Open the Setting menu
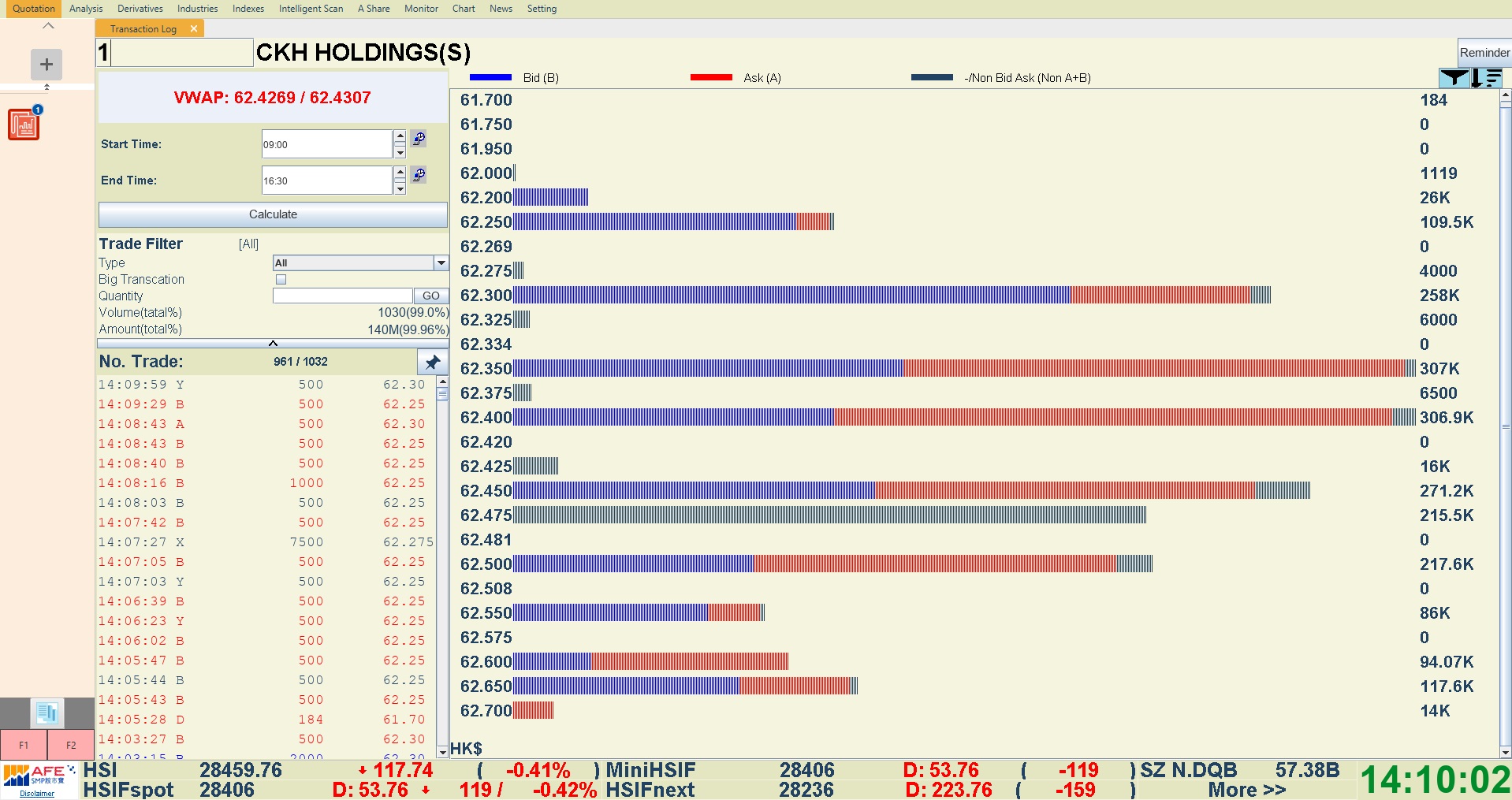Screen dimensions: 1512x800 click(542, 9)
